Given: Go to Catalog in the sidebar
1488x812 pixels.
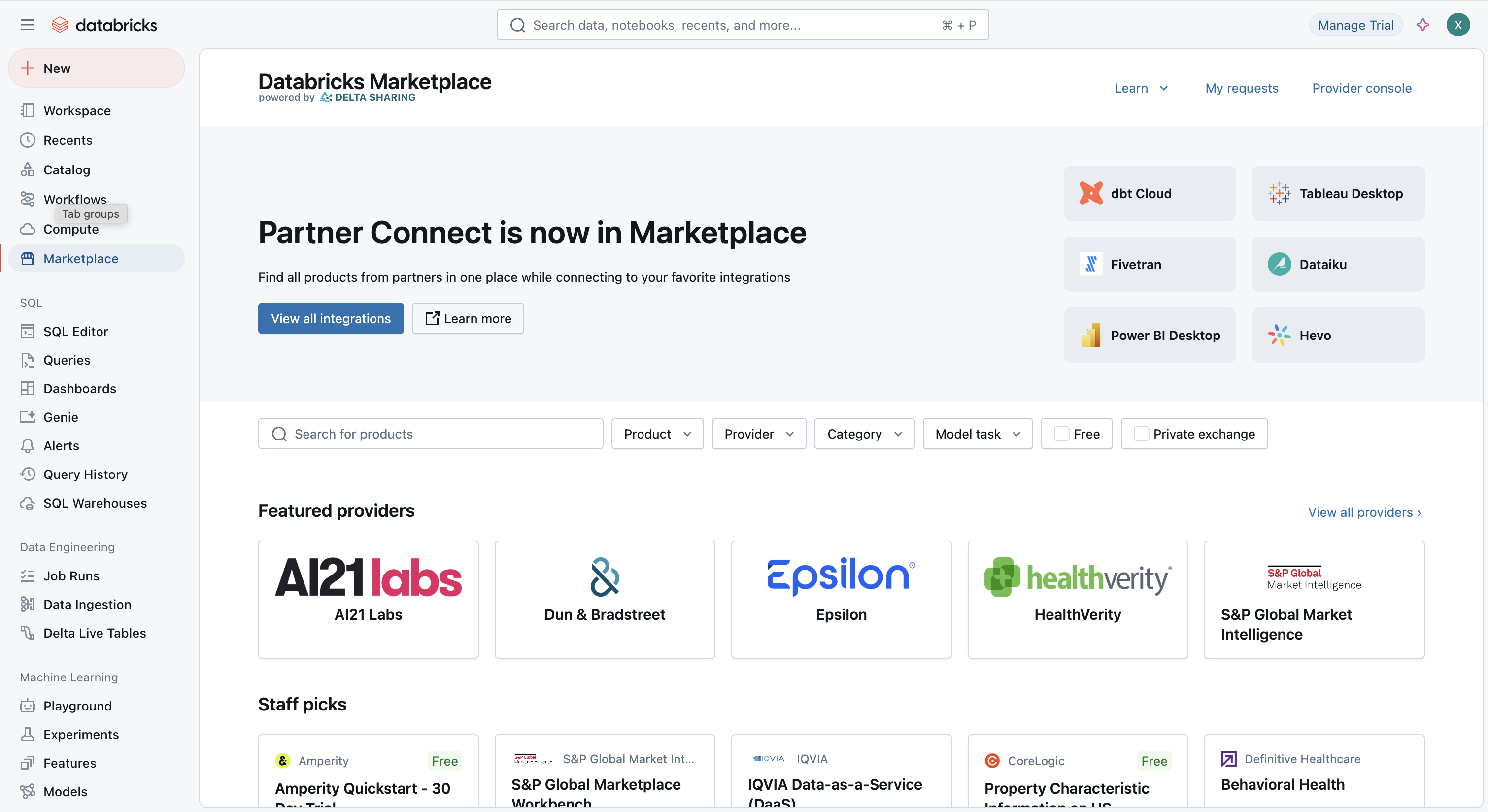Looking at the screenshot, I should pos(97,169).
